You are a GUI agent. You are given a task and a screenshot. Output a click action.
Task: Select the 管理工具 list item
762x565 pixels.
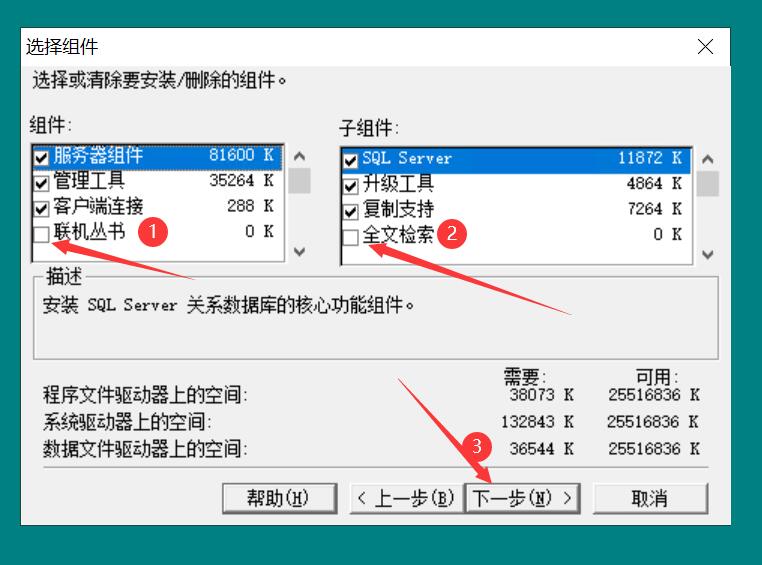158,181
